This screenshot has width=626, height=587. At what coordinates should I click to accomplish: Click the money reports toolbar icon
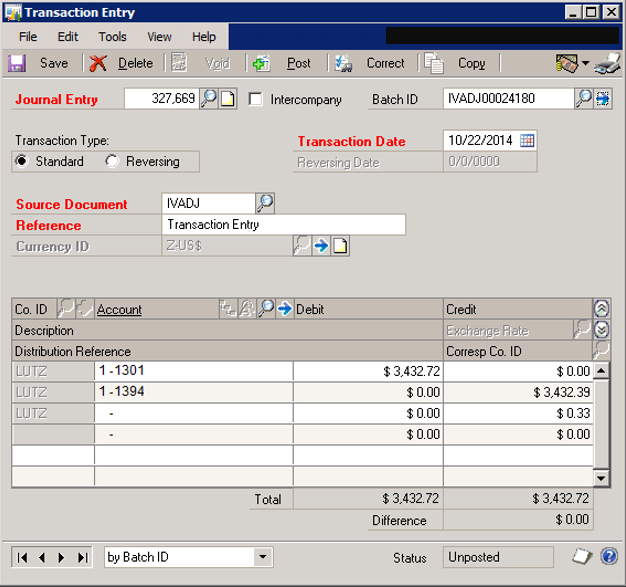[x=567, y=63]
